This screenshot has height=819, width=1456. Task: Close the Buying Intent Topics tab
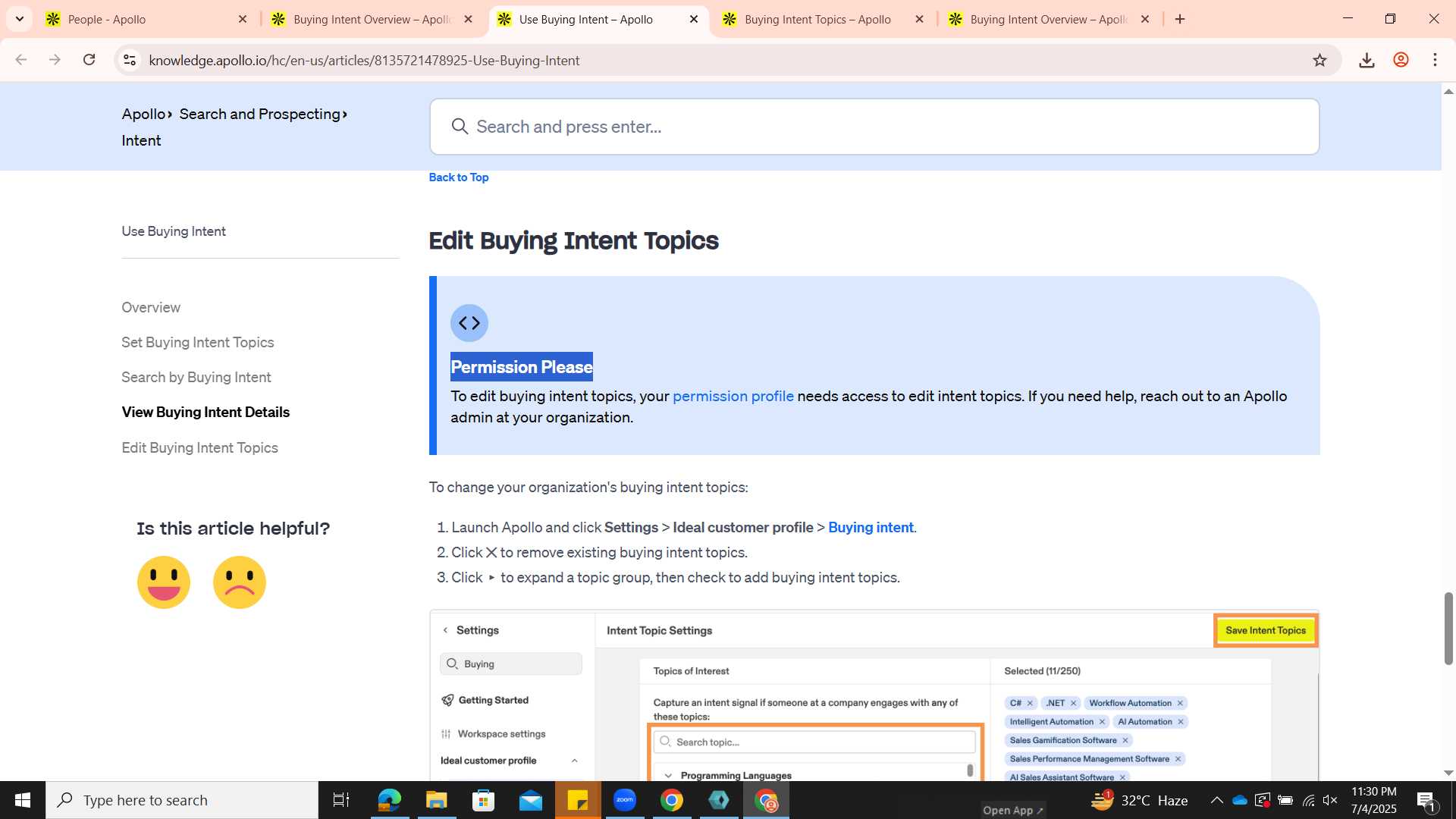click(920, 19)
